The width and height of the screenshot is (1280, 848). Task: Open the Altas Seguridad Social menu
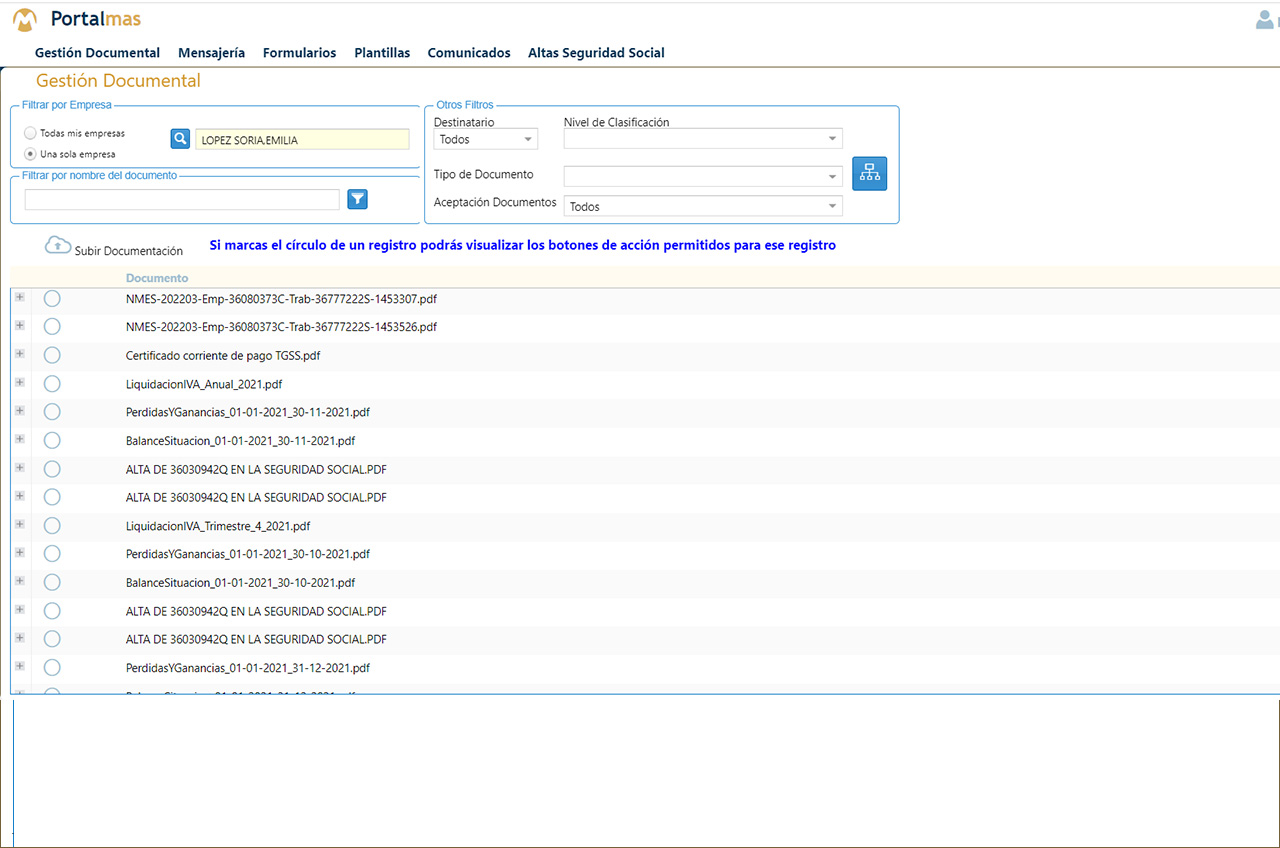pos(596,53)
